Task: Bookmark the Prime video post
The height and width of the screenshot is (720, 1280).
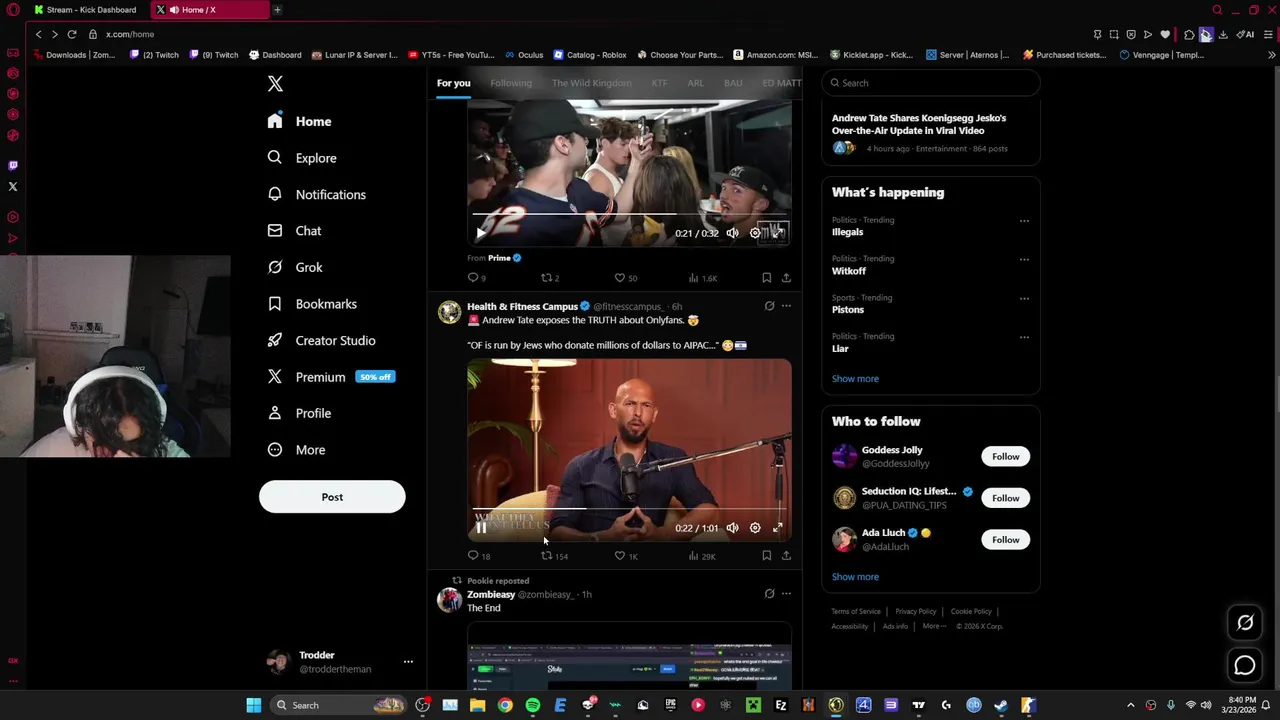Action: coord(766,278)
